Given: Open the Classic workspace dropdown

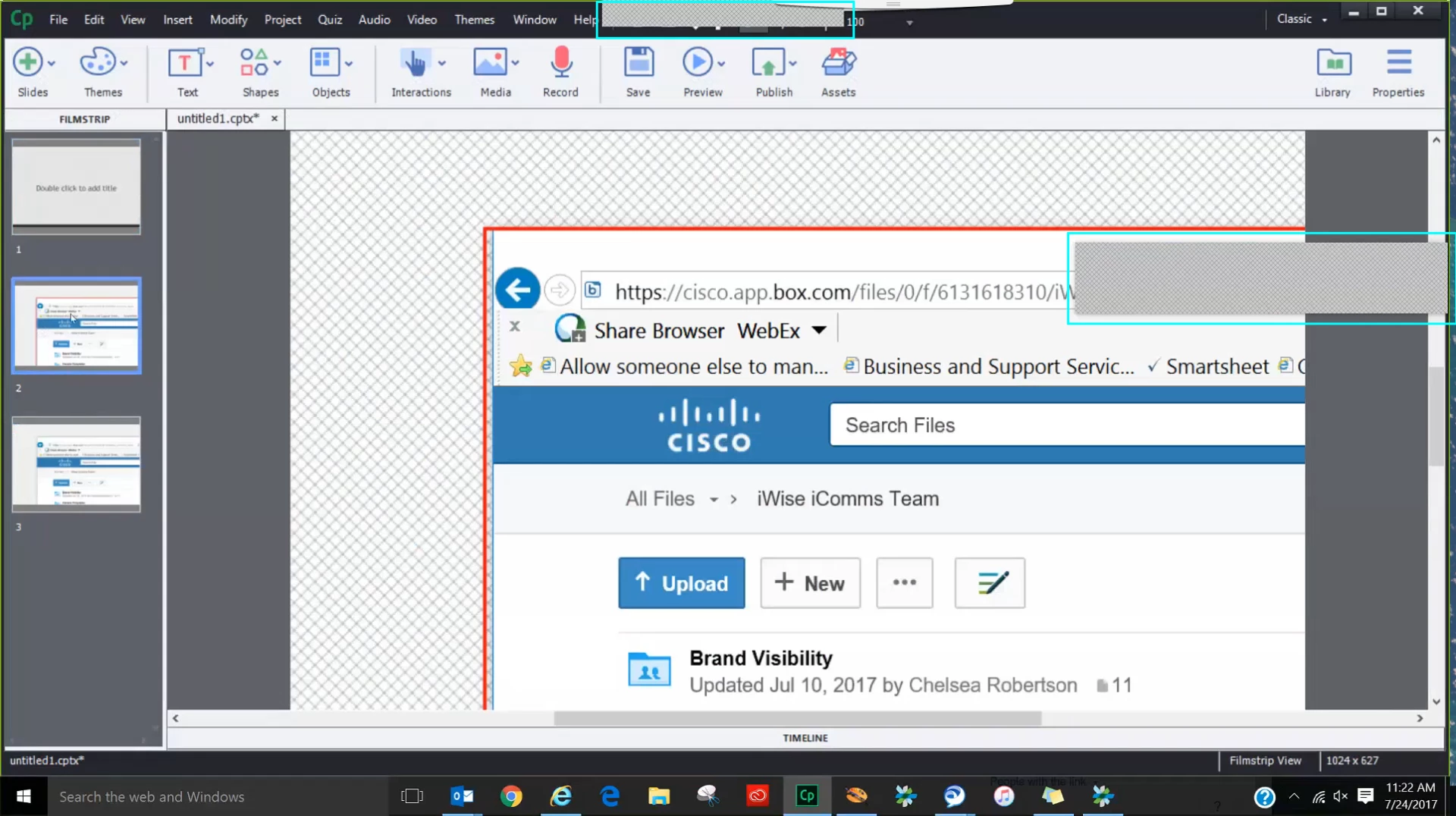Looking at the screenshot, I should pyautogui.click(x=1302, y=19).
